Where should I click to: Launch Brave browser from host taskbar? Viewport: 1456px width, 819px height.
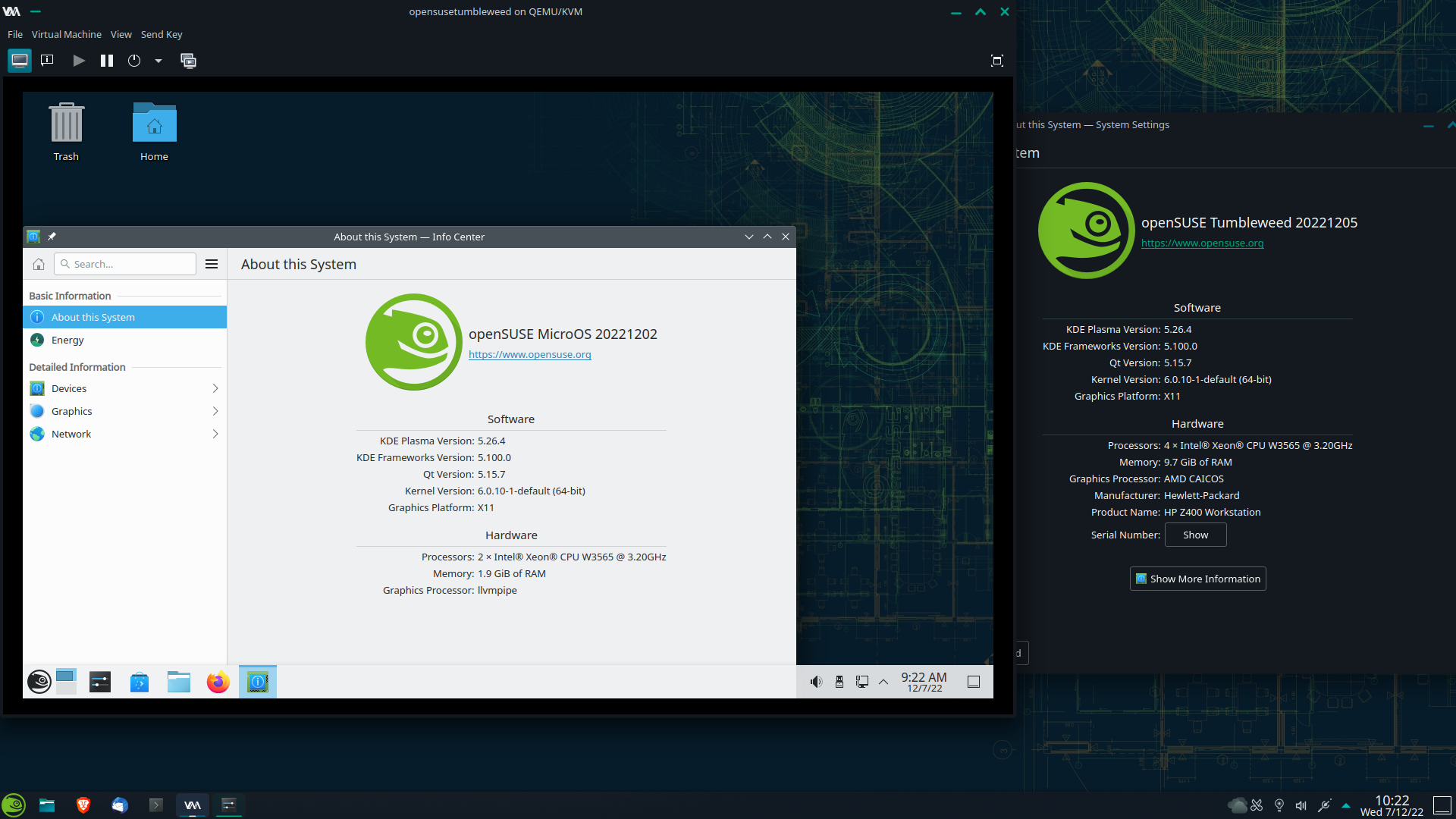(x=83, y=805)
